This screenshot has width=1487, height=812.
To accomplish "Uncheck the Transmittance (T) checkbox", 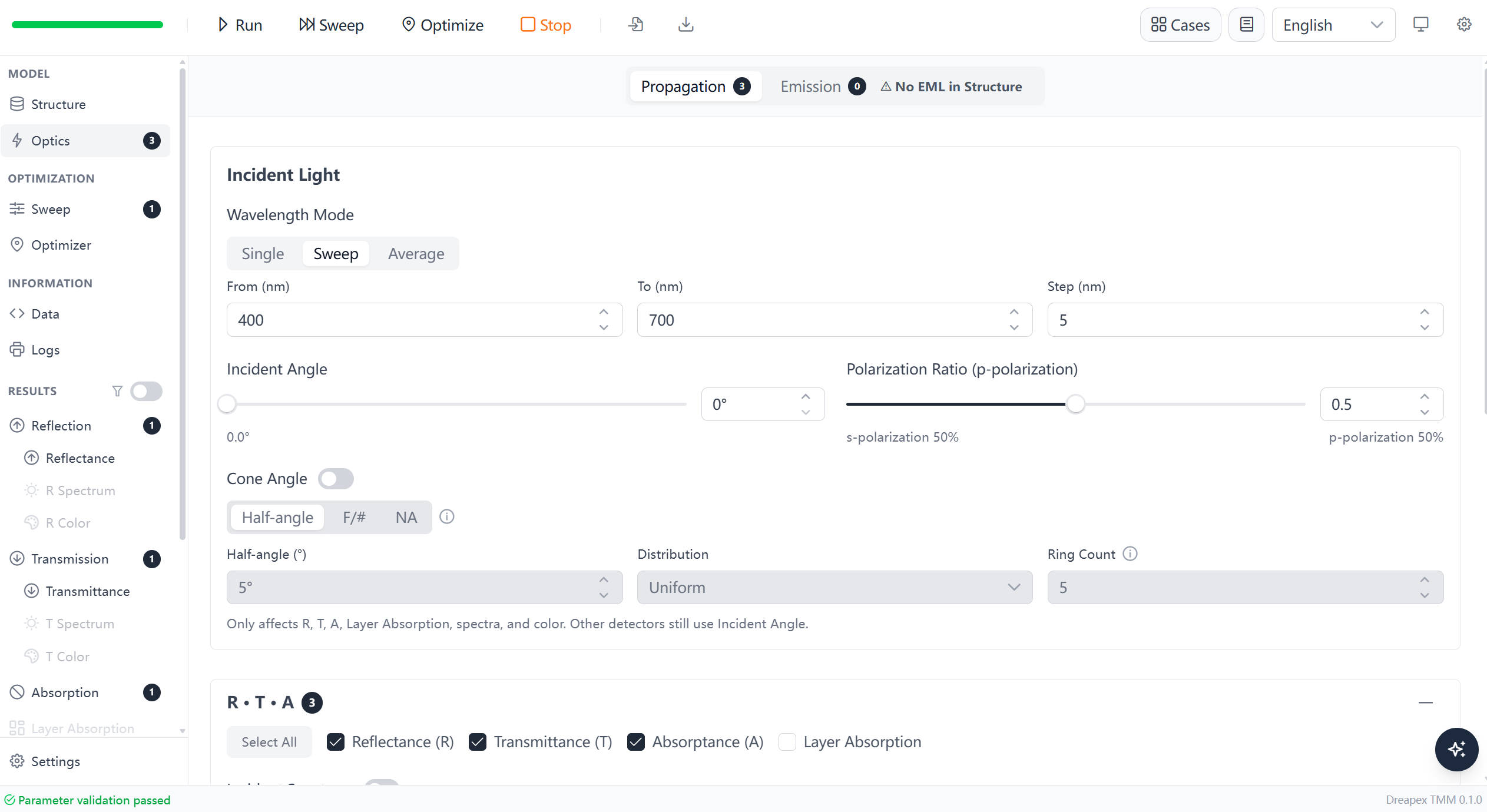I will pos(478,742).
